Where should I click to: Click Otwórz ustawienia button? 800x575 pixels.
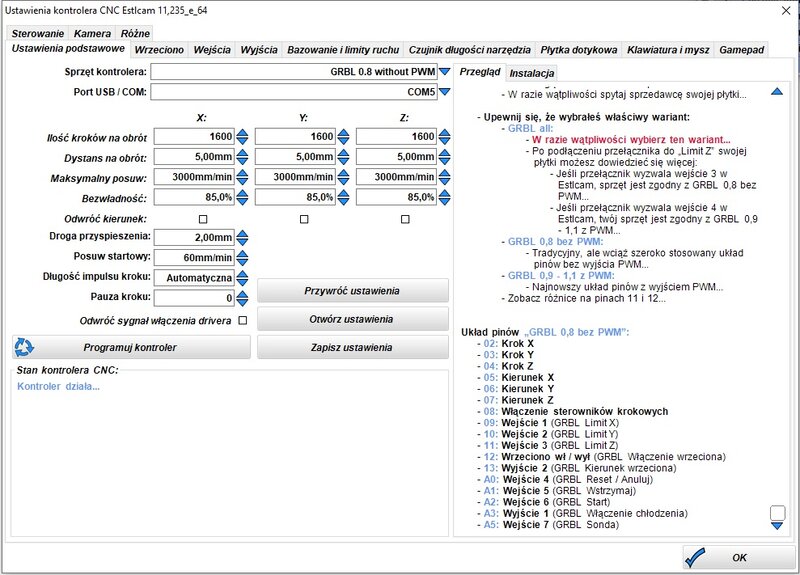coord(353,319)
